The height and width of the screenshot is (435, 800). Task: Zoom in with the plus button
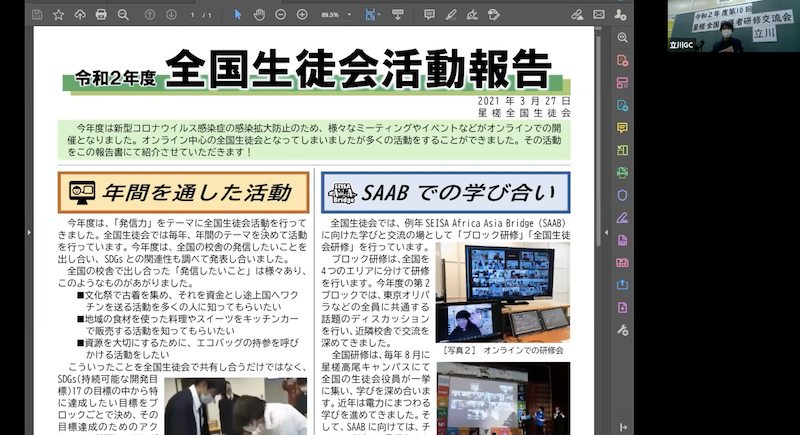302,15
